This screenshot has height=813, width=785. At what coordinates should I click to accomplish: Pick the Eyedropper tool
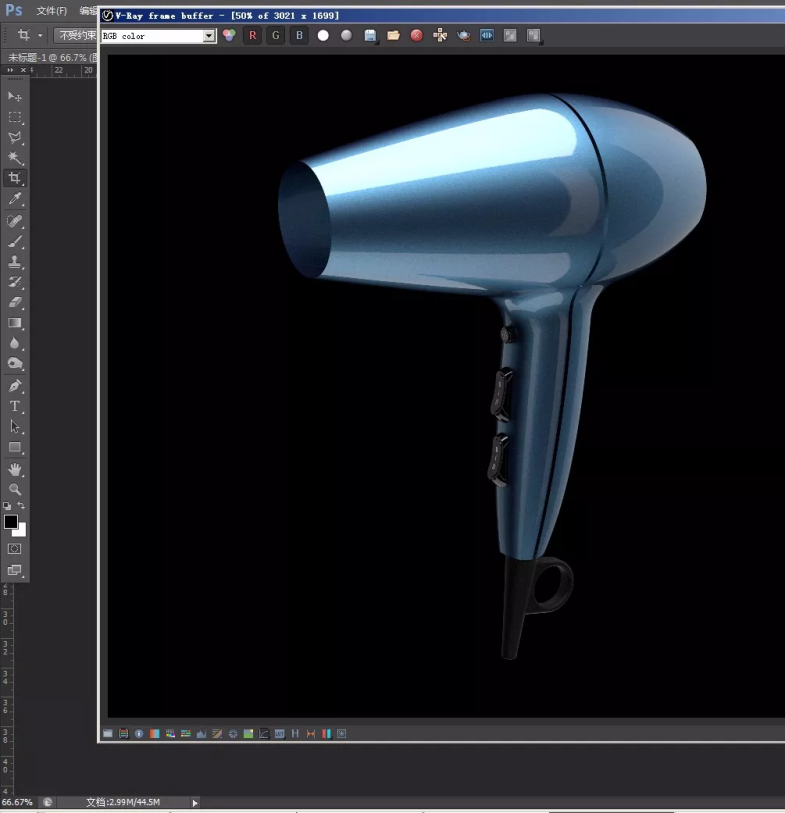click(x=15, y=200)
